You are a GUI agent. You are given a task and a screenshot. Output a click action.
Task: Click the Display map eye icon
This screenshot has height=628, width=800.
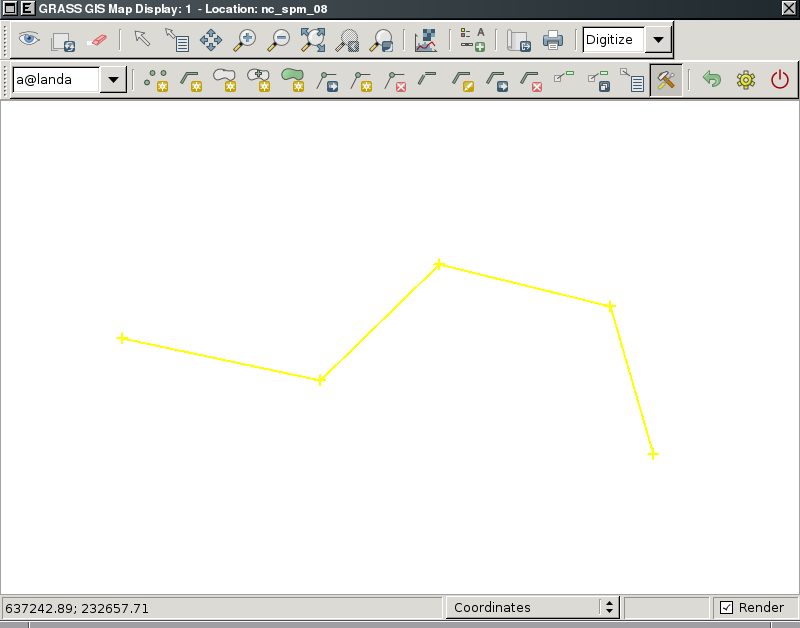(29, 39)
